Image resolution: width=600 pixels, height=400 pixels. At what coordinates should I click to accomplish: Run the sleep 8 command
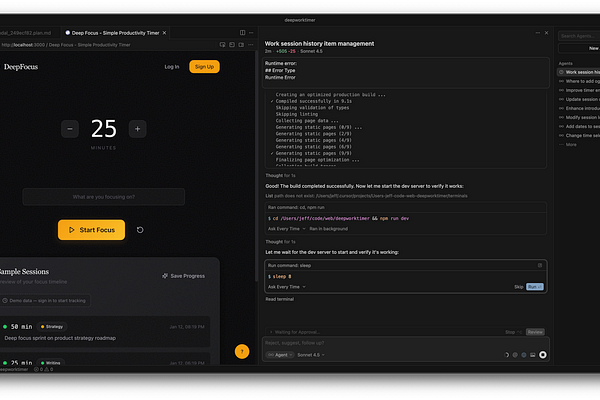535,287
